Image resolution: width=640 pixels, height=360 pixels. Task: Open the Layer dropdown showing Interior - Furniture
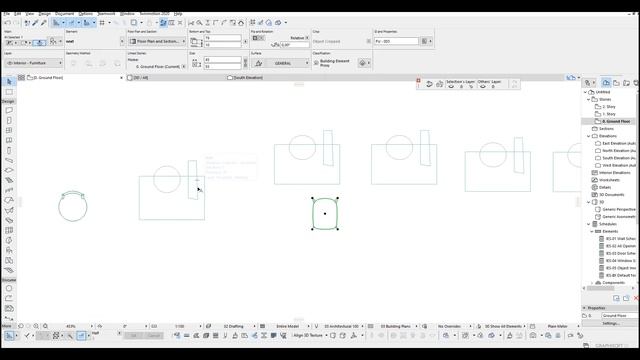click(34, 63)
